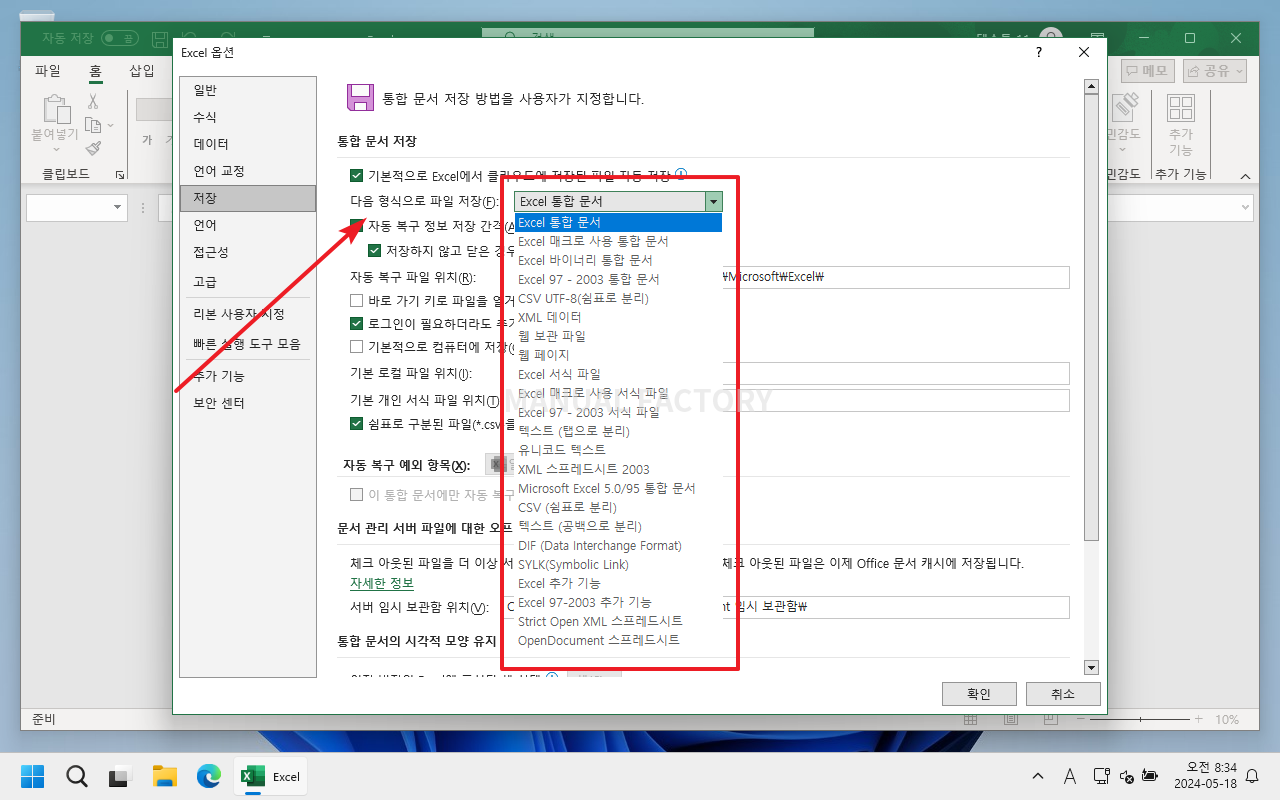Collapse the file format dropdown arrow
Image resolution: width=1280 pixels, height=800 pixels.
pyautogui.click(x=713, y=202)
